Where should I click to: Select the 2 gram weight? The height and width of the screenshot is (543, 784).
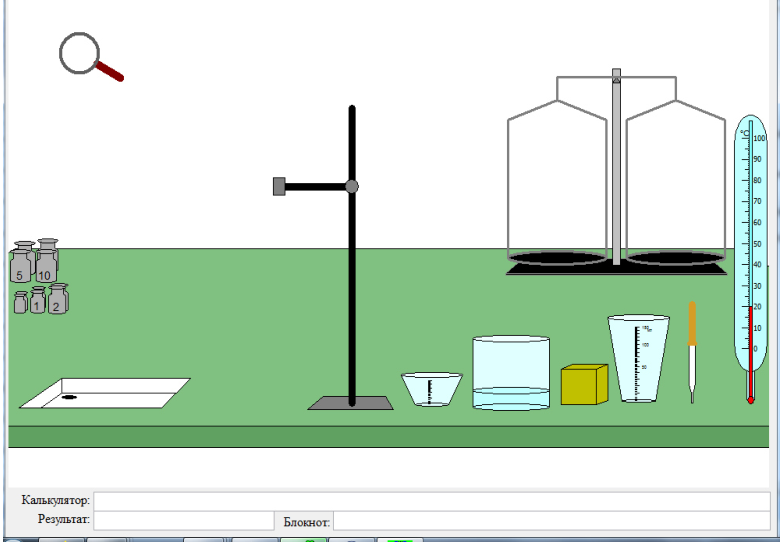coord(58,299)
